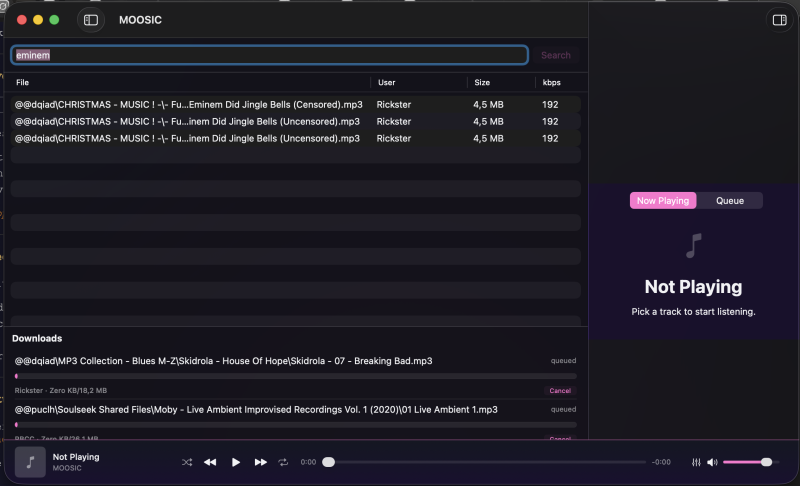Click the music note icon in Now Playing panel
The height and width of the screenshot is (486, 800).
pyautogui.click(x=693, y=246)
